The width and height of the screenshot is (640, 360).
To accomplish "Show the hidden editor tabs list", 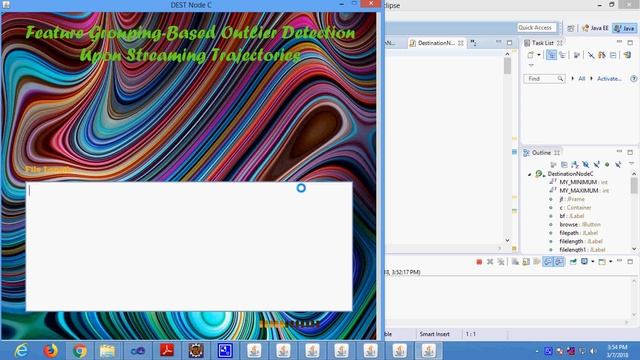I will tap(473, 43).
